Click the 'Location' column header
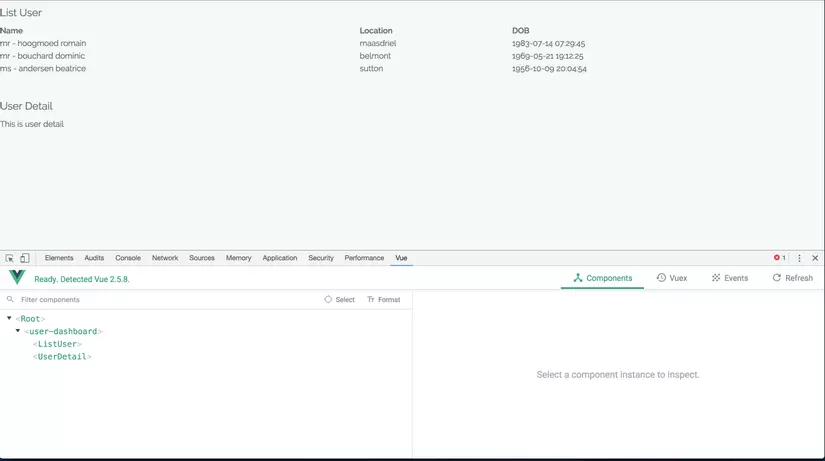825x461 pixels. 376,31
